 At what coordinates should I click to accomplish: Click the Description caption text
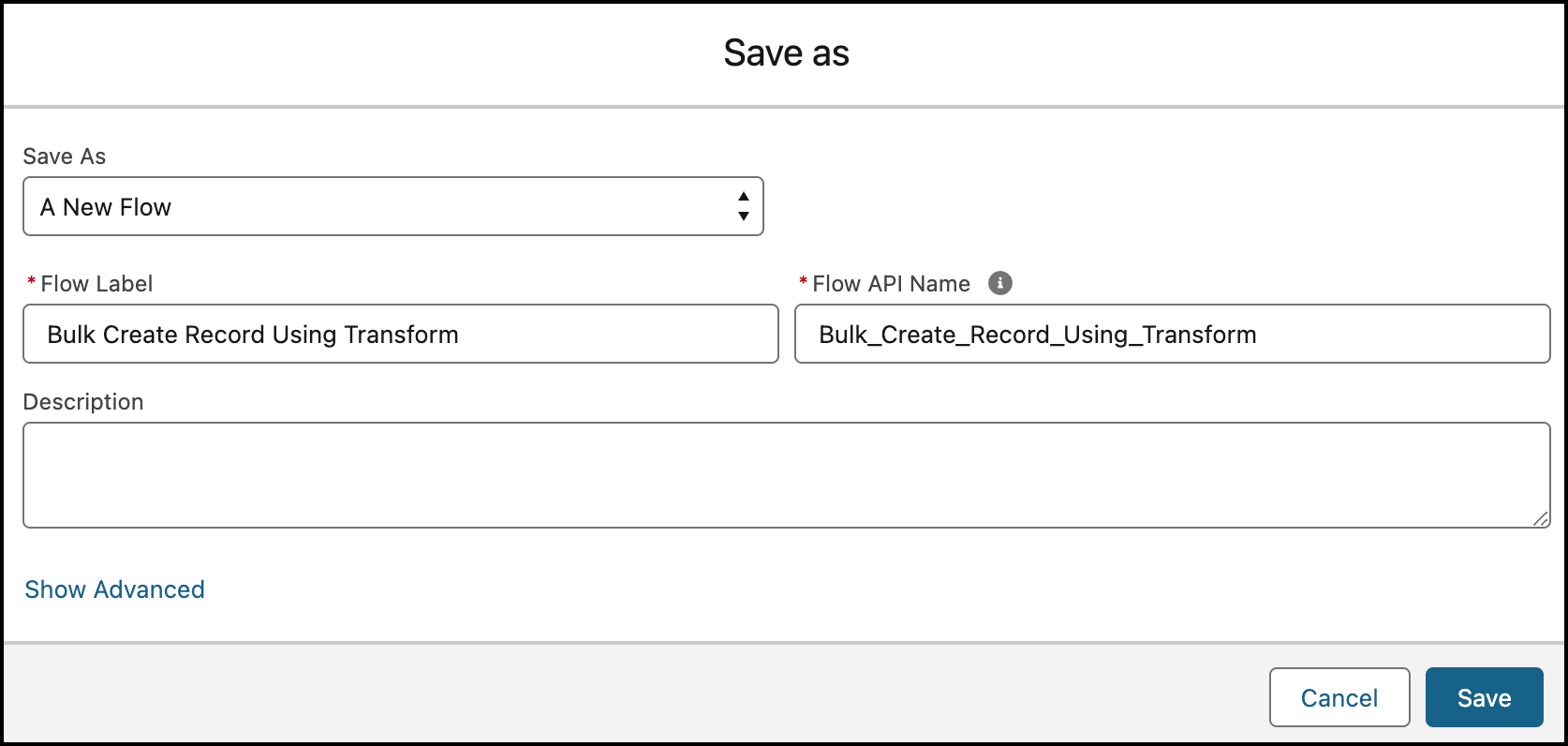point(83,402)
